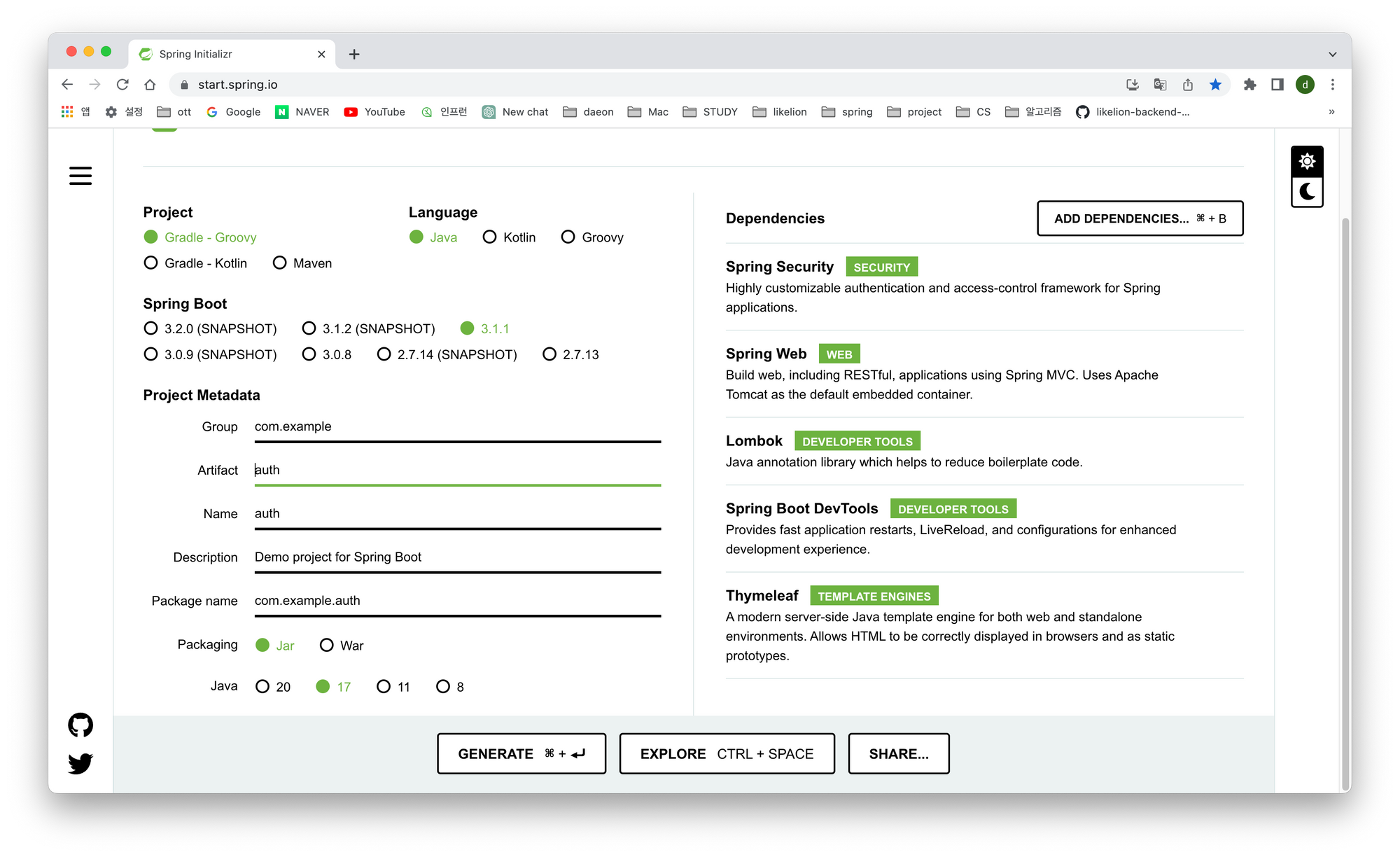Click the SHARE... button
The height and width of the screenshot is (857, 1400).
pyautogui.click(x=899, y=753)
